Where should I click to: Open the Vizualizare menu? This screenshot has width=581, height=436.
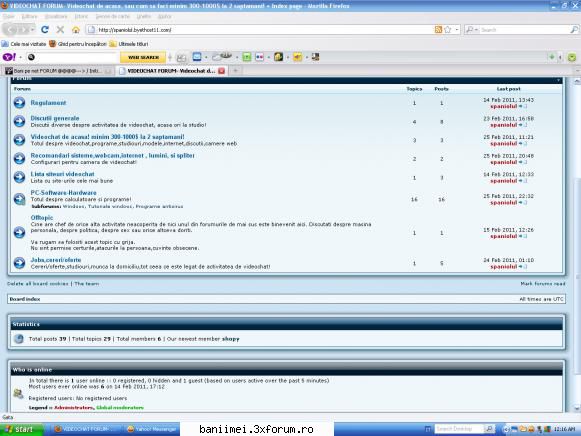point(56,17)
